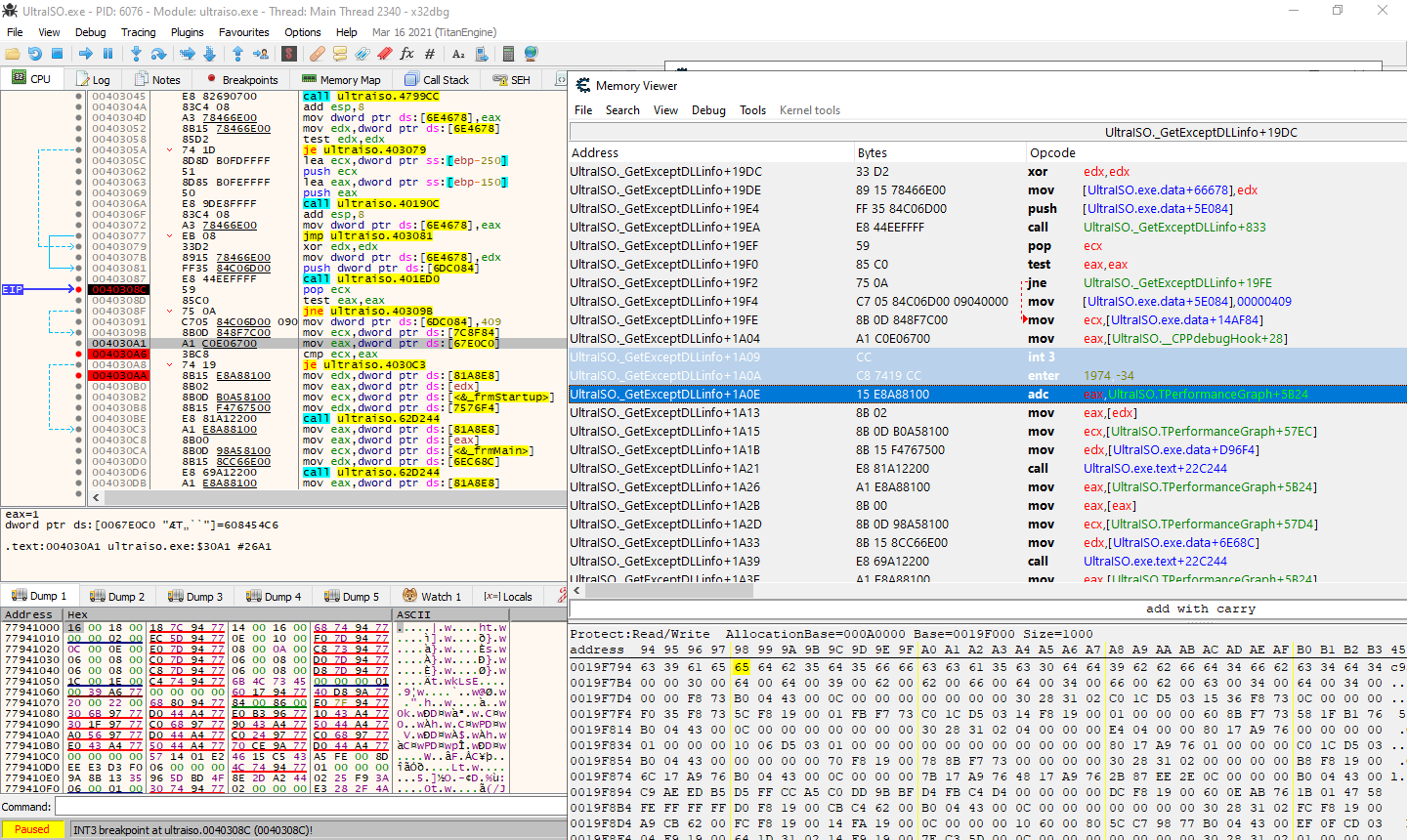This screenshot has width=1407, height=840.
Task: Switch to the Memory Map tab
Action: click(x=340, y=79)
